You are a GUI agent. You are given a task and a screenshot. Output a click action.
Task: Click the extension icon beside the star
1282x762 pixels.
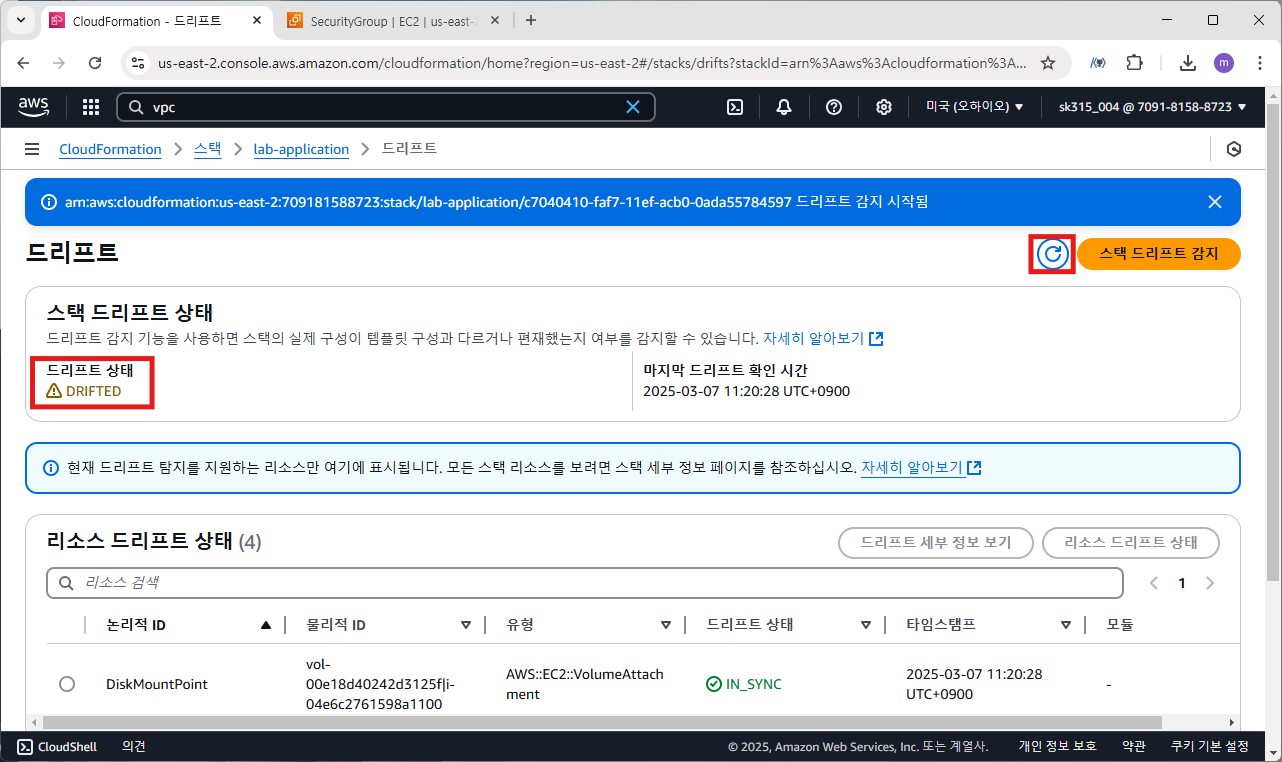[x=1097, y=63]
